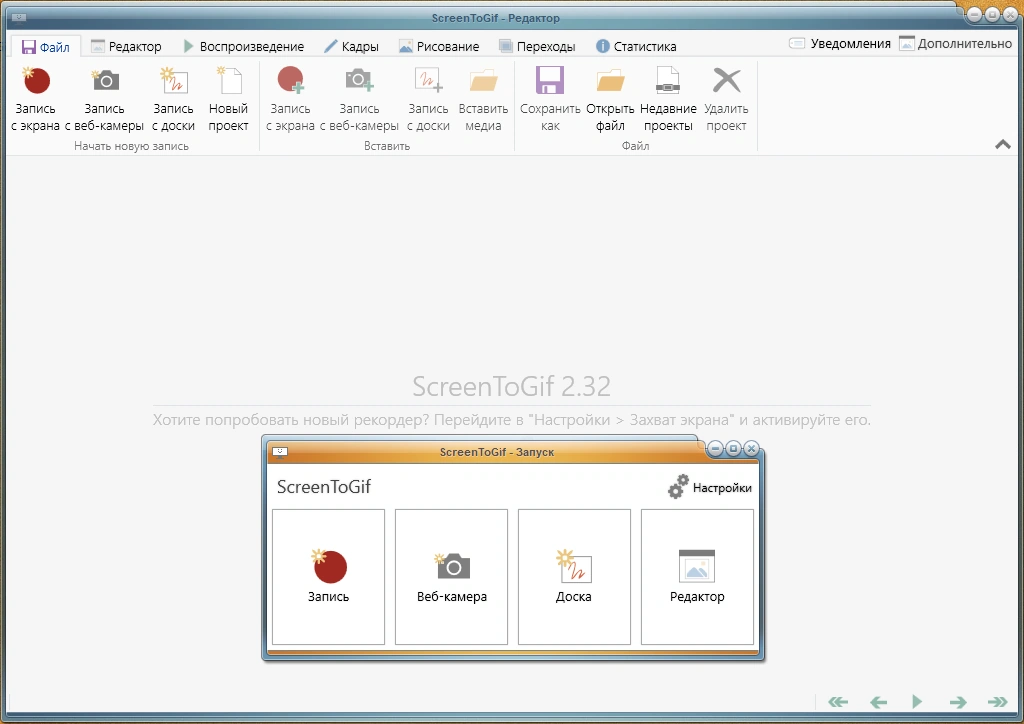The height and width of the screenshot is (724, 1024).
Task: Open Настройки in the startup window
Action: pos(709,487)
